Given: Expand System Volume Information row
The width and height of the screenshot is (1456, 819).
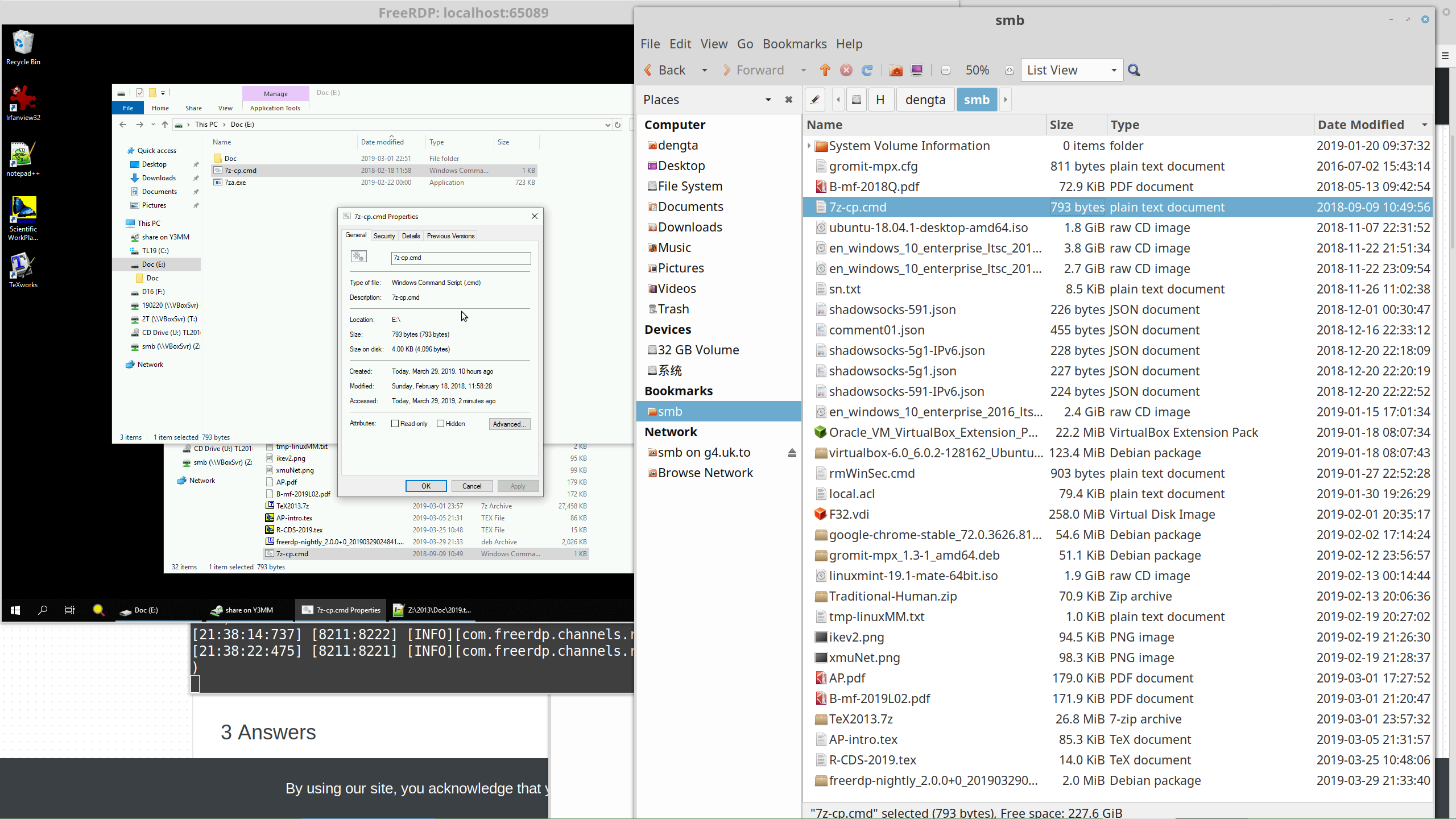Looking at the screenshot, I should tap(809, 146).
